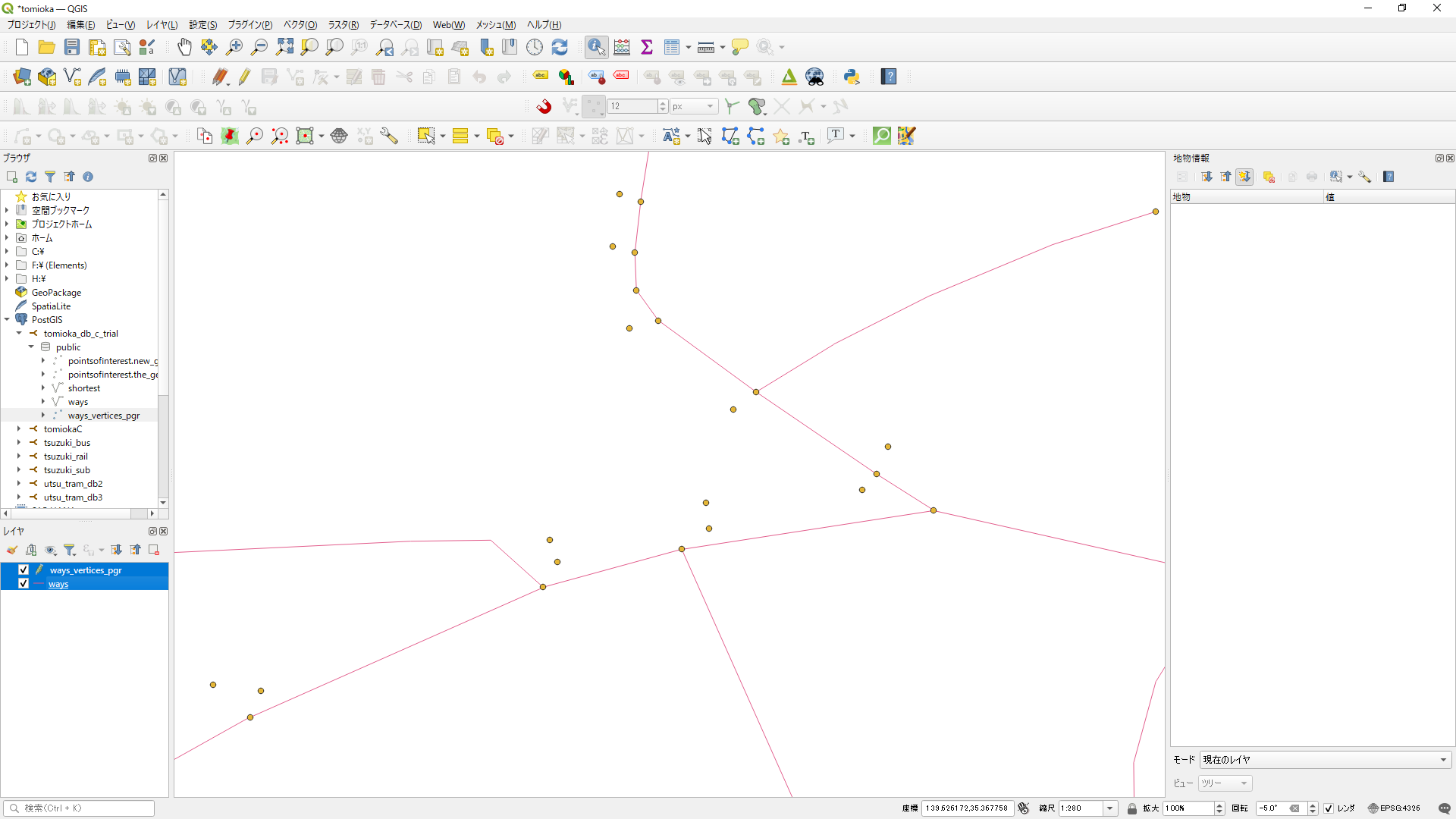Screen dimensions: 1456x819
Task: Toggle the render checkbox in status bar
Action: 1329,808
